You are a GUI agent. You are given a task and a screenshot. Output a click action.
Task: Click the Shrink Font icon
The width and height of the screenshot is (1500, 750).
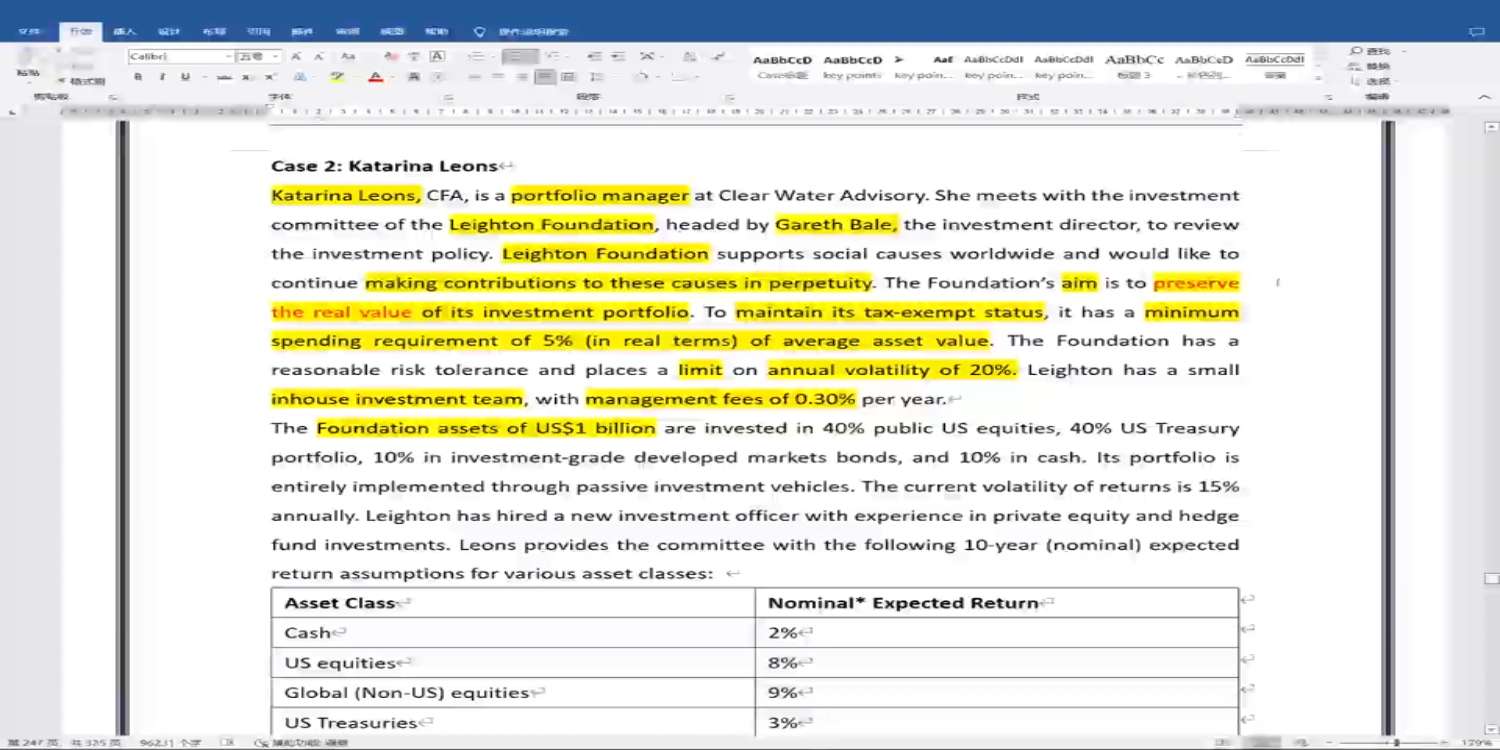coord(320,57)
